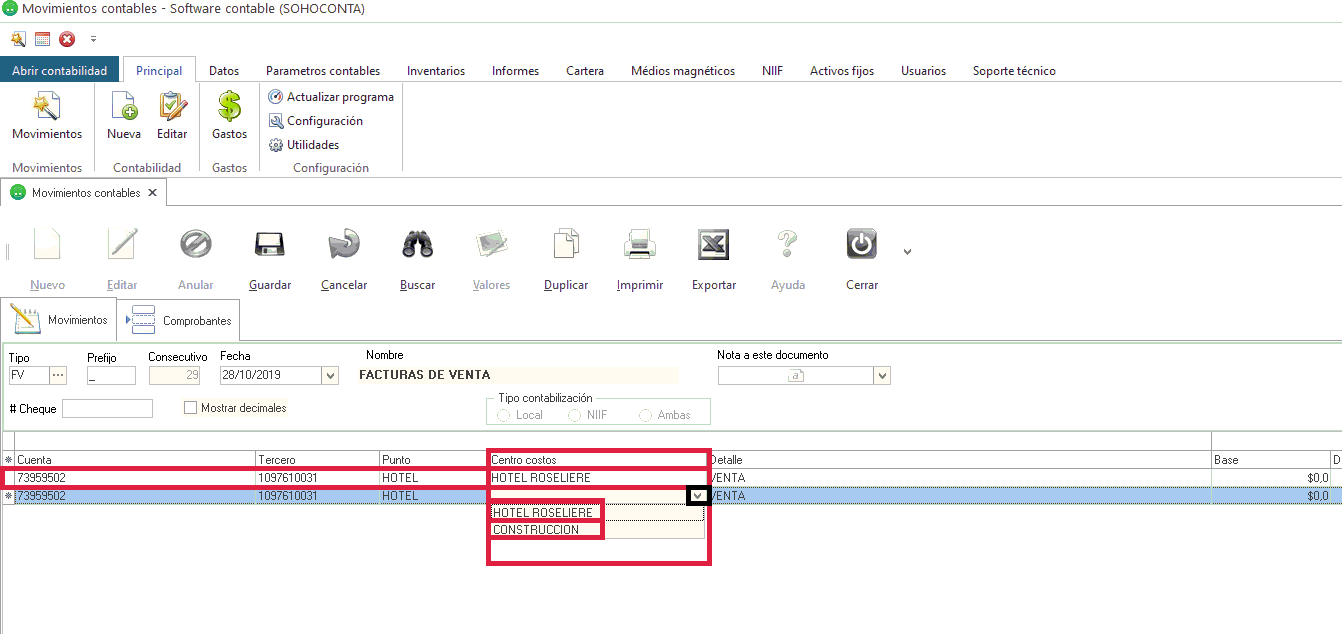Screen dimensions: 1342x634
Task: Click the Imprimir printer icon
Action: tap(640, 246)
